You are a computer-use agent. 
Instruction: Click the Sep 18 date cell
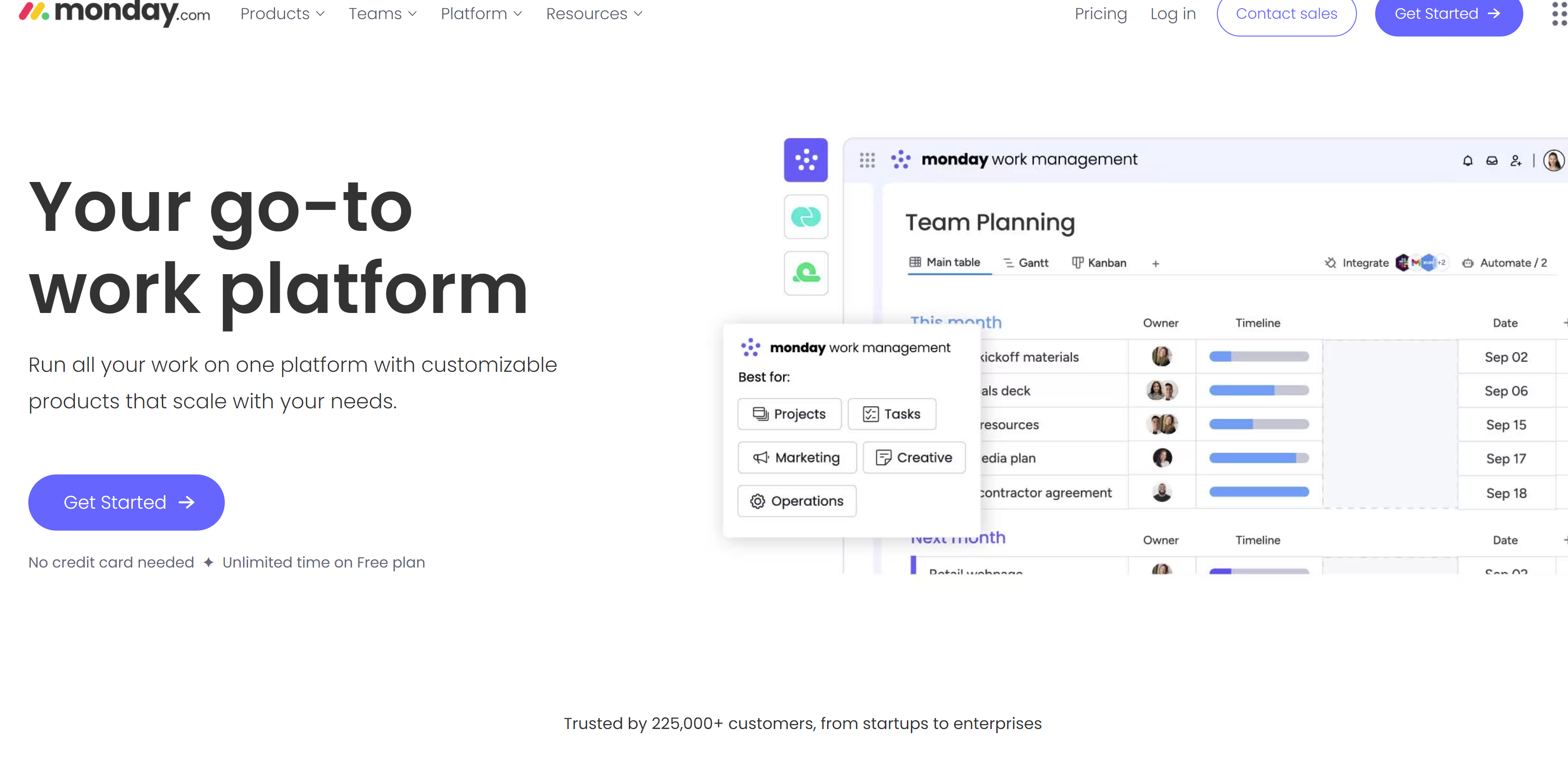(x=1506, y=493)
